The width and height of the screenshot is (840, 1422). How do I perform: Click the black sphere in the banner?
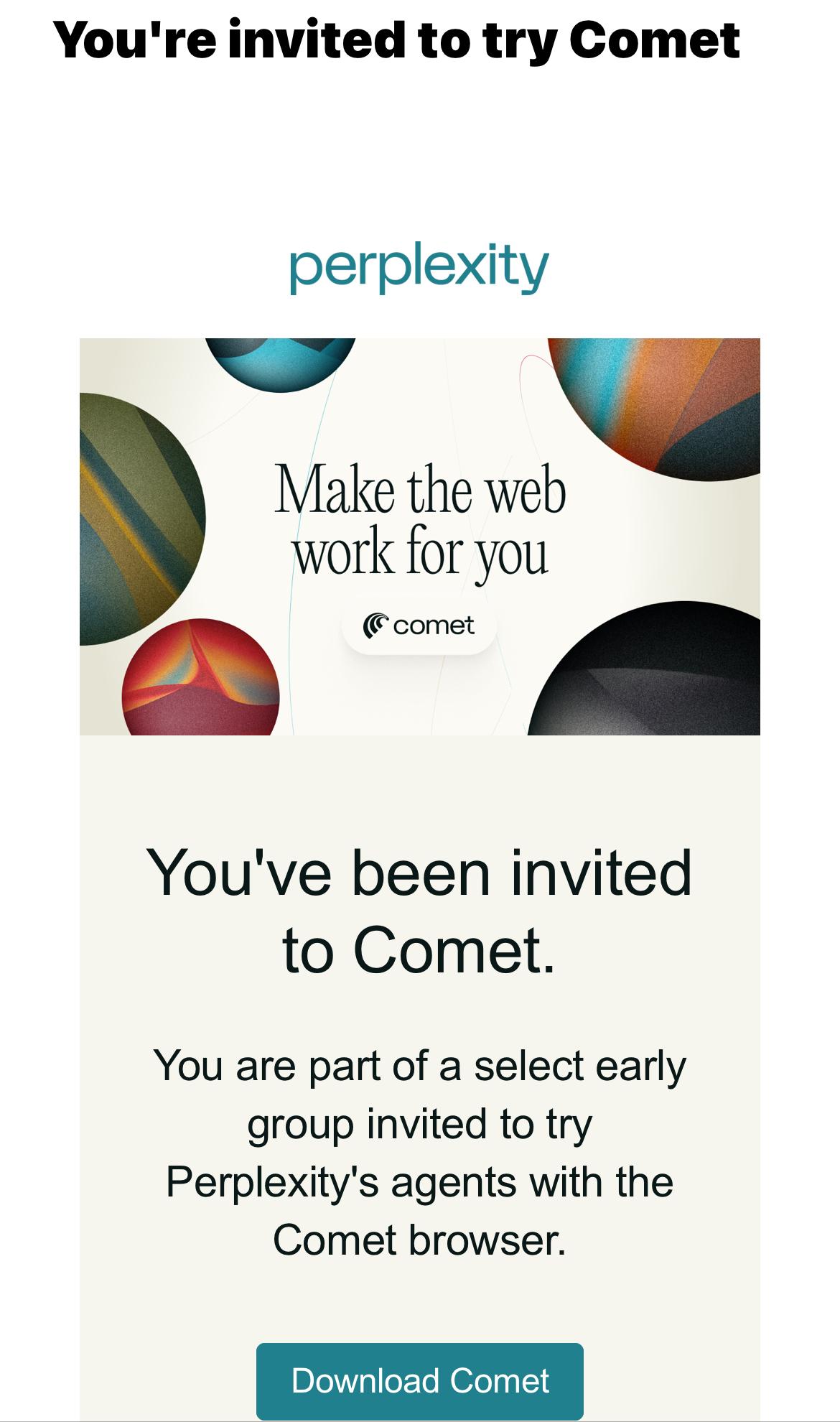point(645,669)
